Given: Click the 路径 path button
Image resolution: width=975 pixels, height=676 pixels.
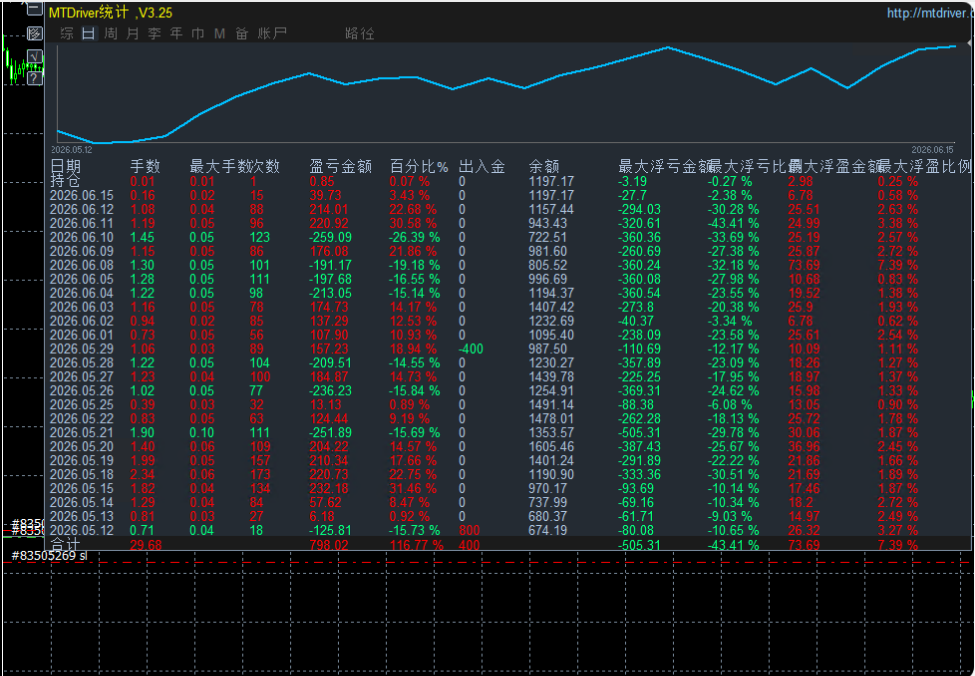Looking at the screenshot, I should click(359, 34).
